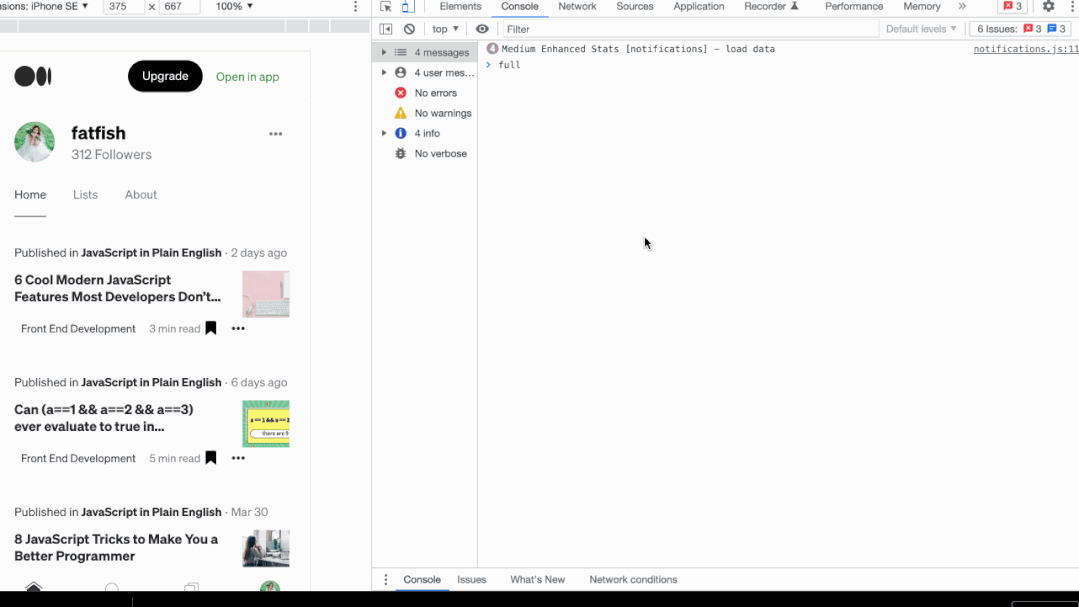
Task: Click the Medium bottom search icon
Action: (x=111, y=587)
